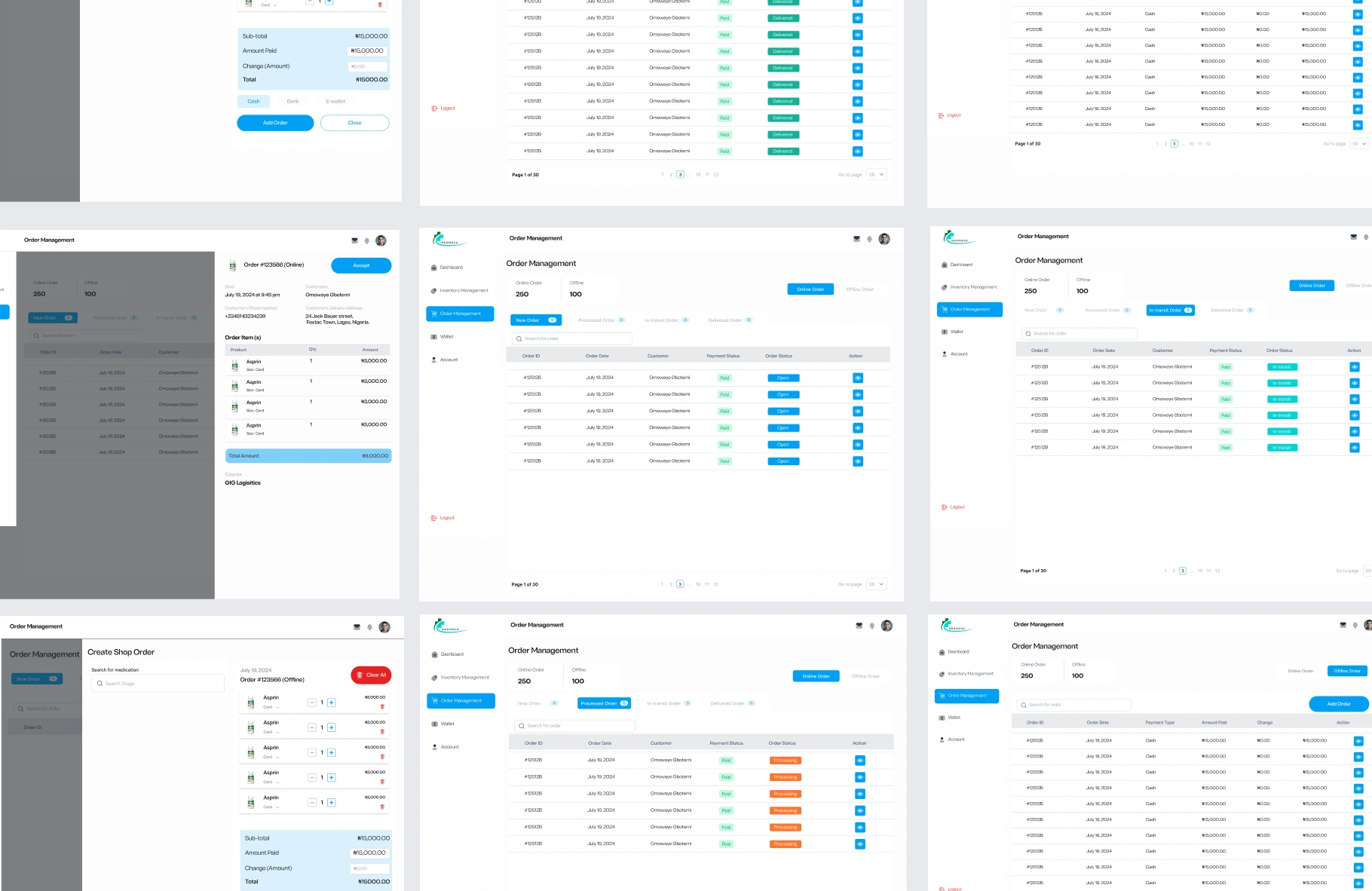1372x891 pixels.
Task: Open the Go to page dropdown
Action: pyautogui.click(x=875, y=583)
